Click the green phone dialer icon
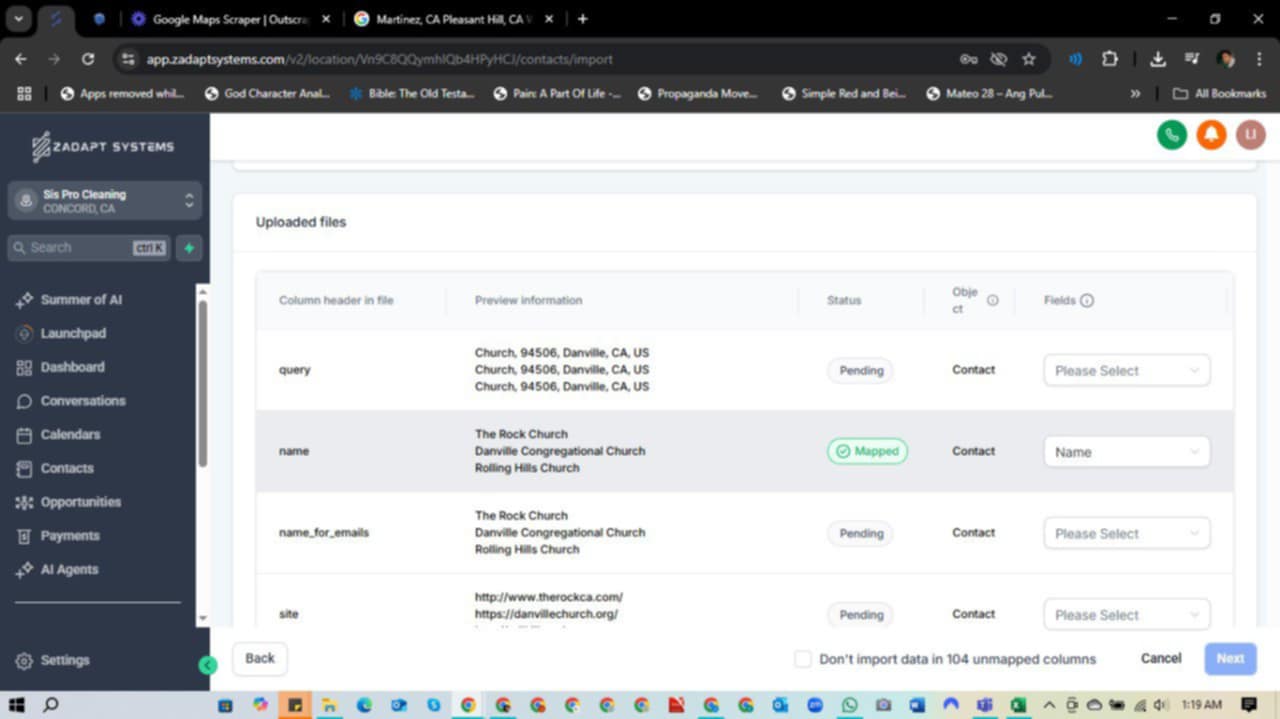This screenshot has height=719, width=1280. (x=1171, y=135)
